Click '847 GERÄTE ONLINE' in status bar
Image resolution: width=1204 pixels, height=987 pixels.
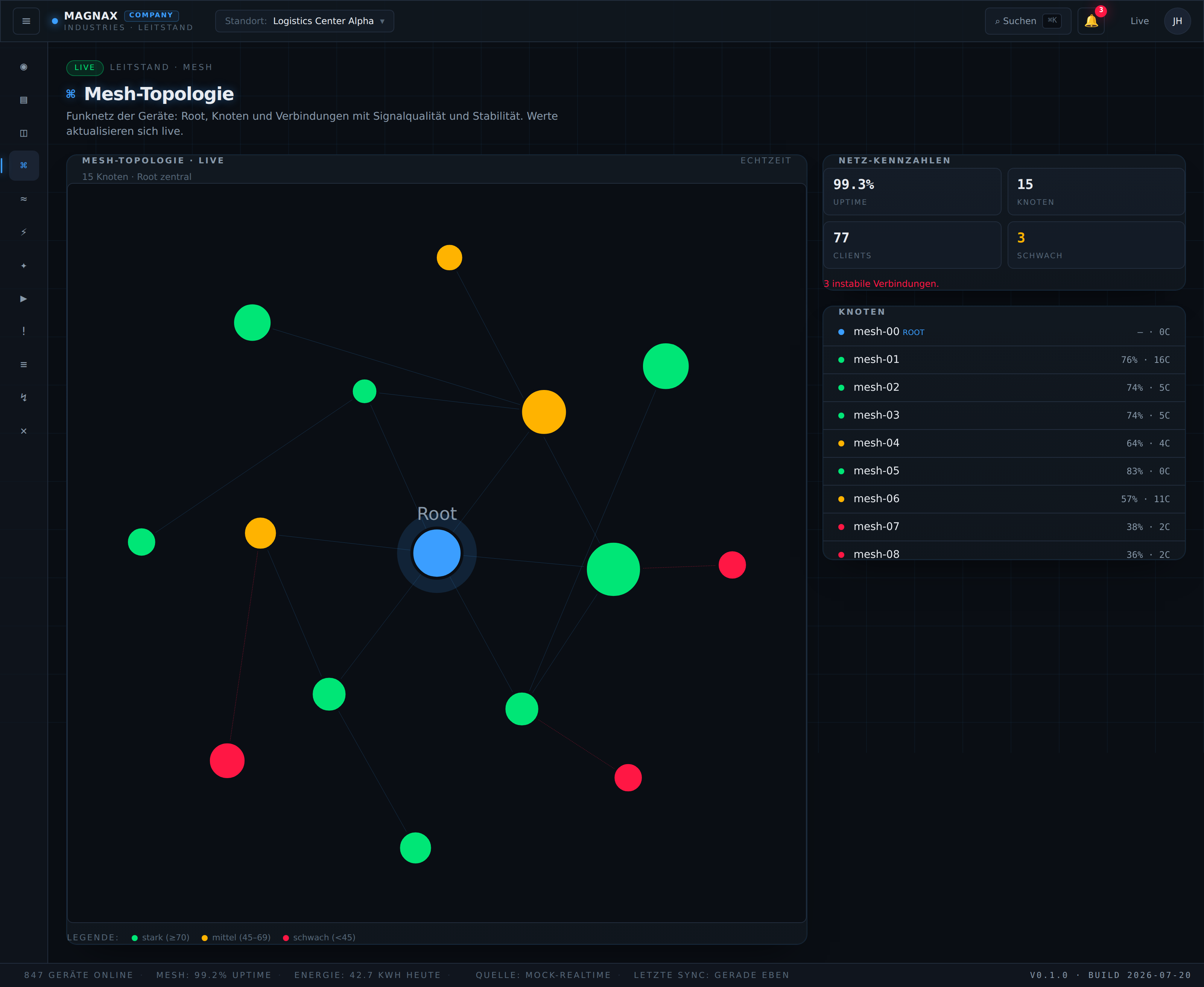pyautogui.click(x=78, y=975)
